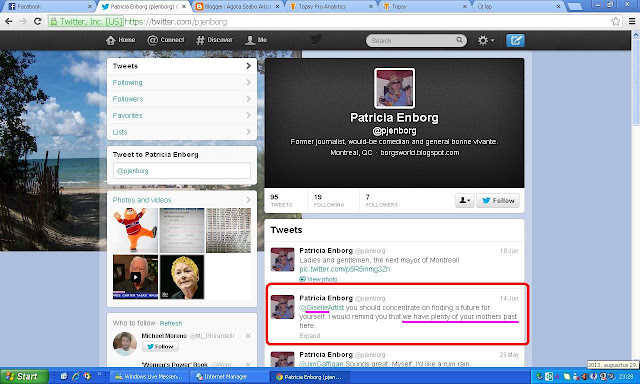
Task: Dismiss the Michael Moreno suggestion
Action: click(x=248, y=335)
